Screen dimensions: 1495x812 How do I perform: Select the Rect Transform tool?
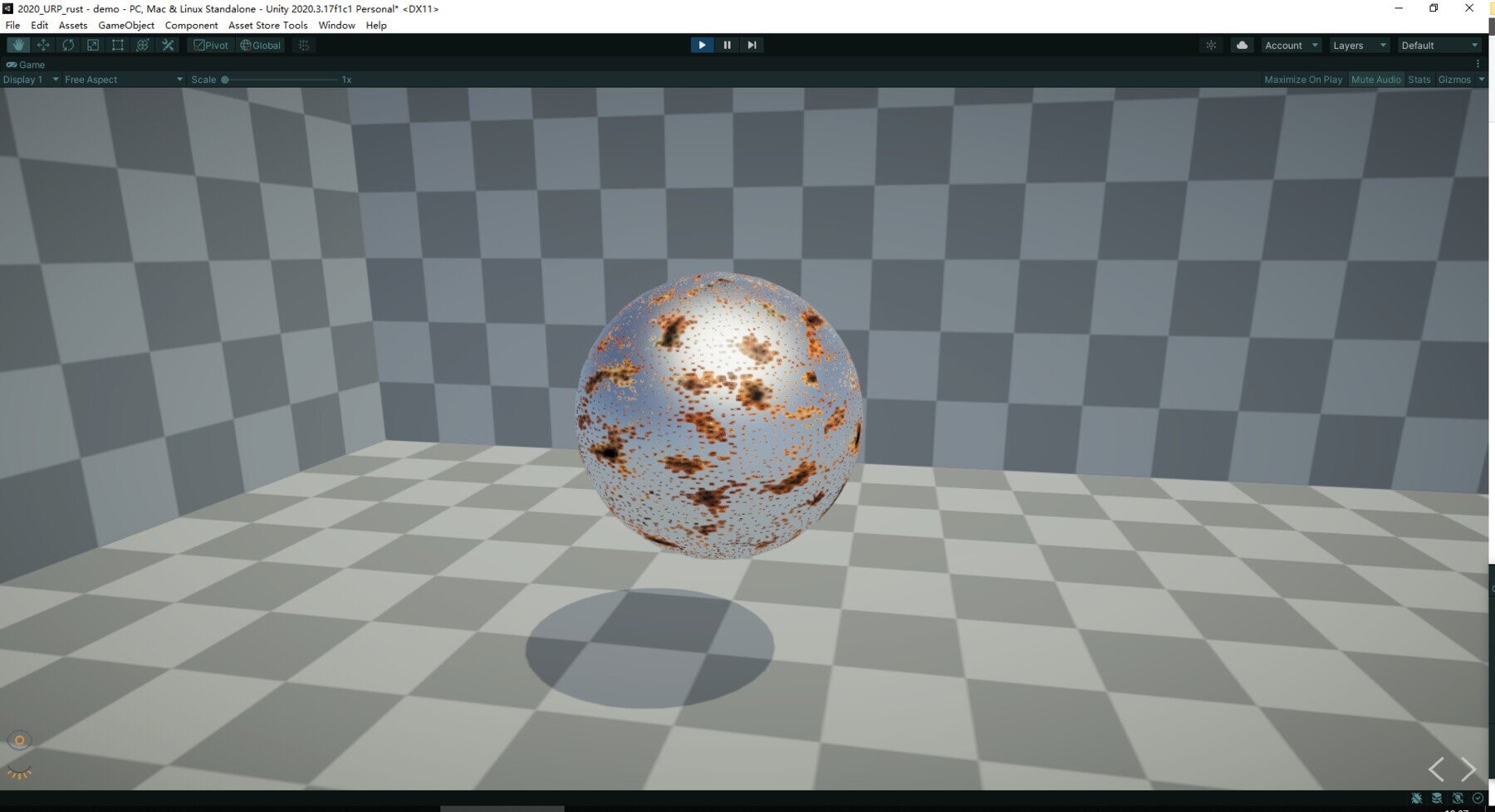(x=118, y=45)
